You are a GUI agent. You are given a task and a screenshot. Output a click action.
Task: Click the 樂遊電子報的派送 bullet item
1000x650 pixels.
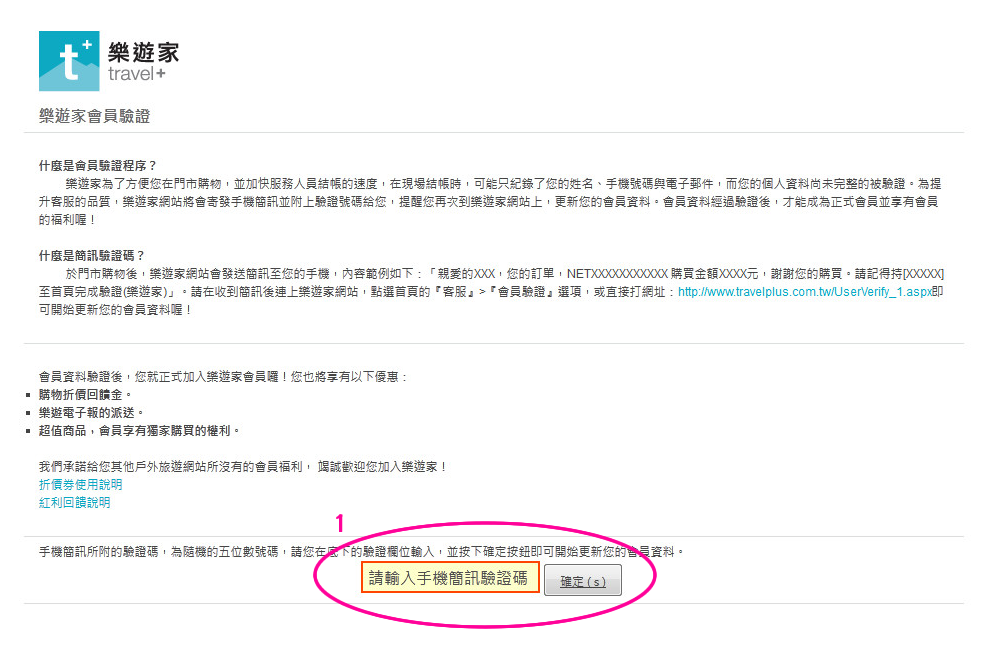[x=91, y=413]
